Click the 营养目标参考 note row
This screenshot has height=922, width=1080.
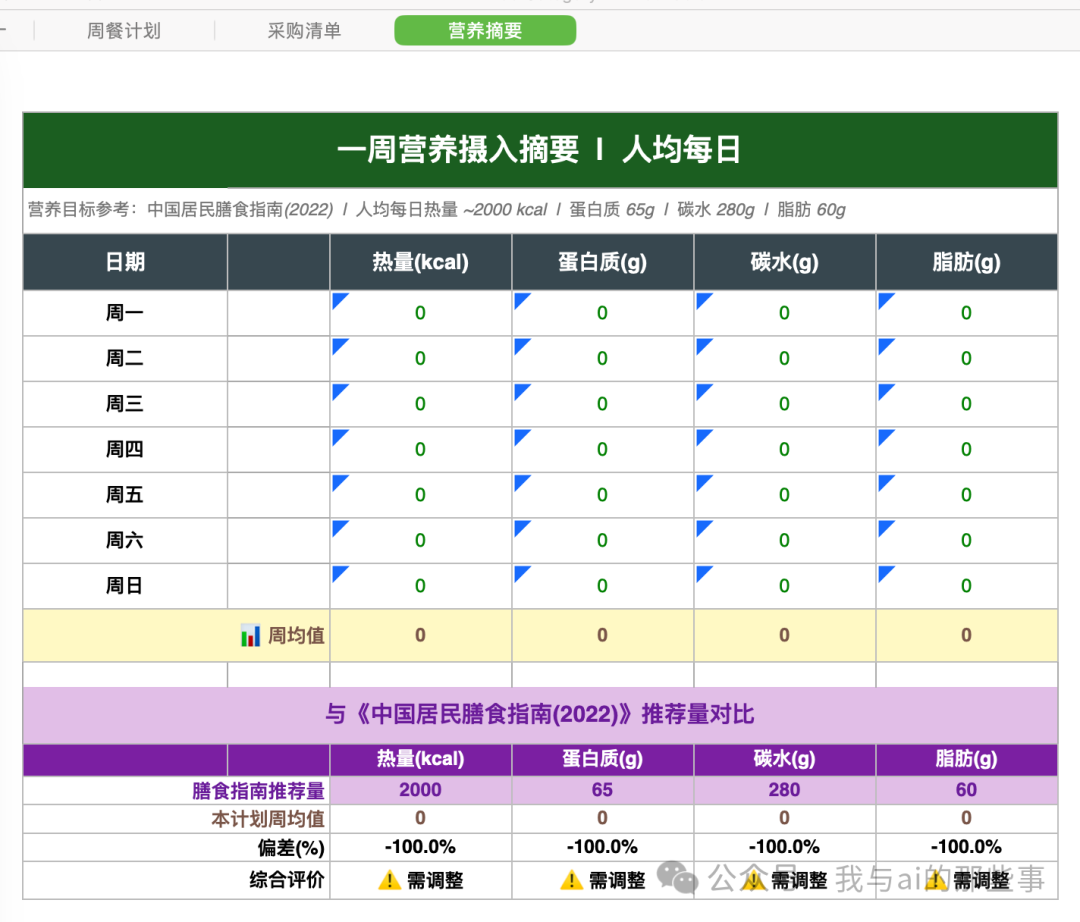tap(540, 210)
